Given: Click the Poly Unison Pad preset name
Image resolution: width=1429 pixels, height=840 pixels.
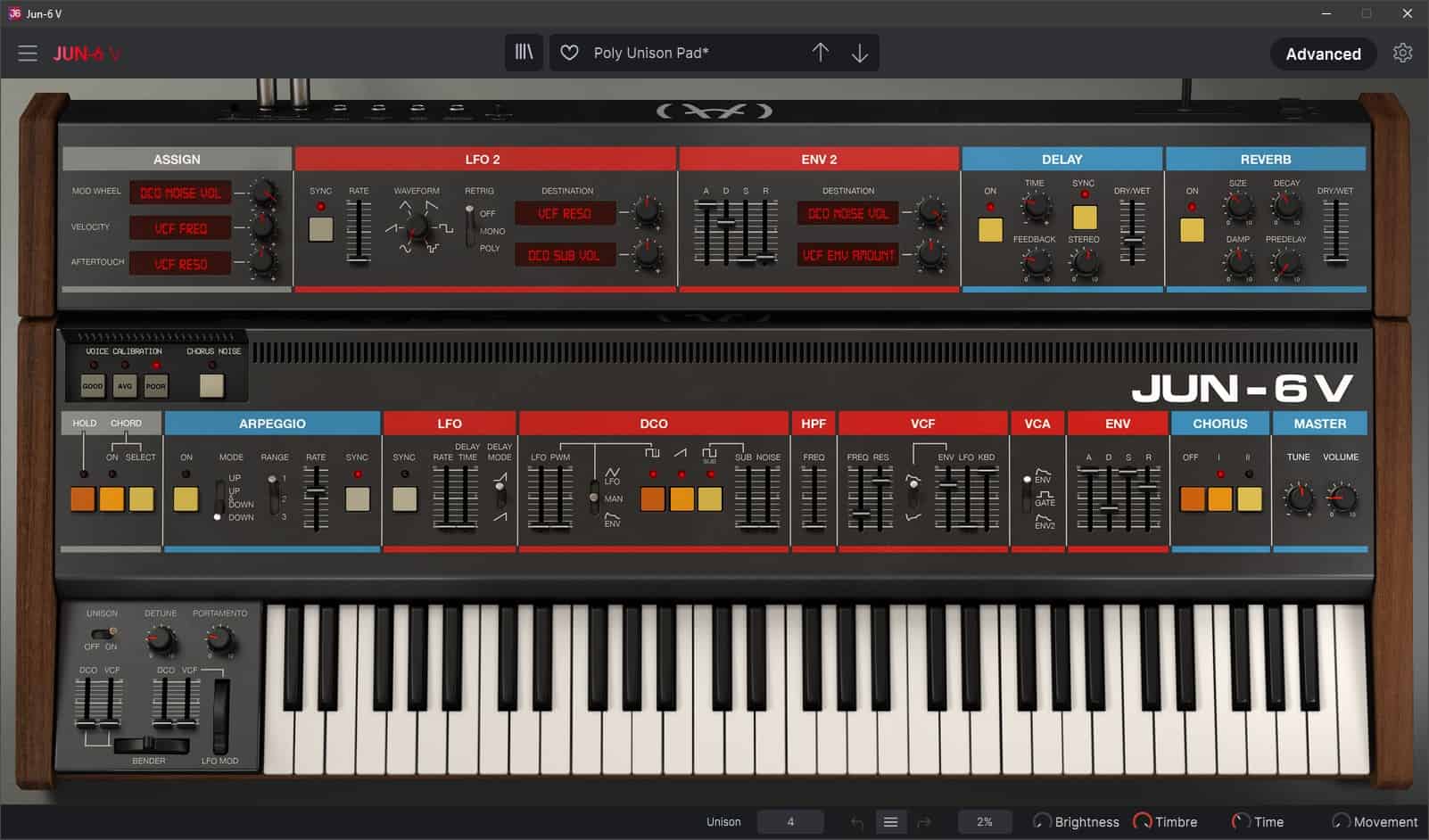Looking at the screenshot, I should point(650,53).
